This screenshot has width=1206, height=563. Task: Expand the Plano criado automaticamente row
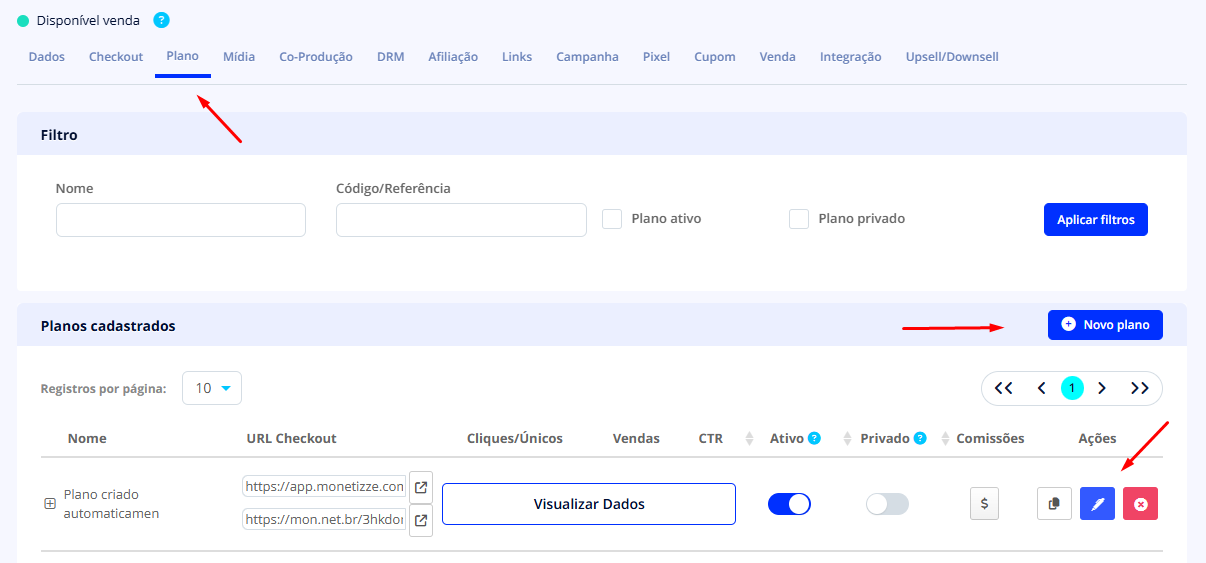[49, 504]
